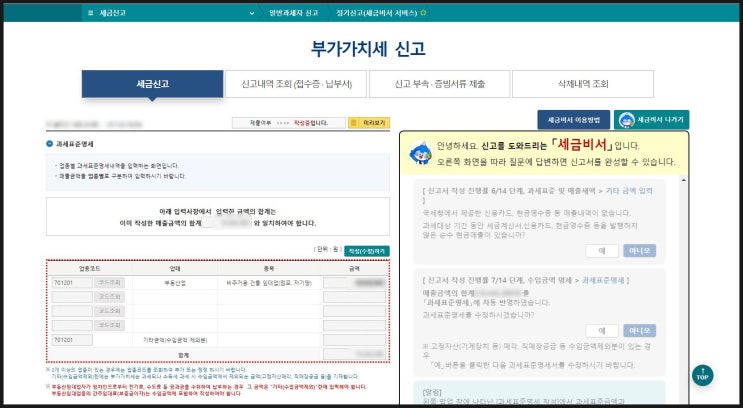This screenshot has height=408, width=743.
Task: Answer 아니오 to the 6/14 단계 question
Action: (639, 251)
